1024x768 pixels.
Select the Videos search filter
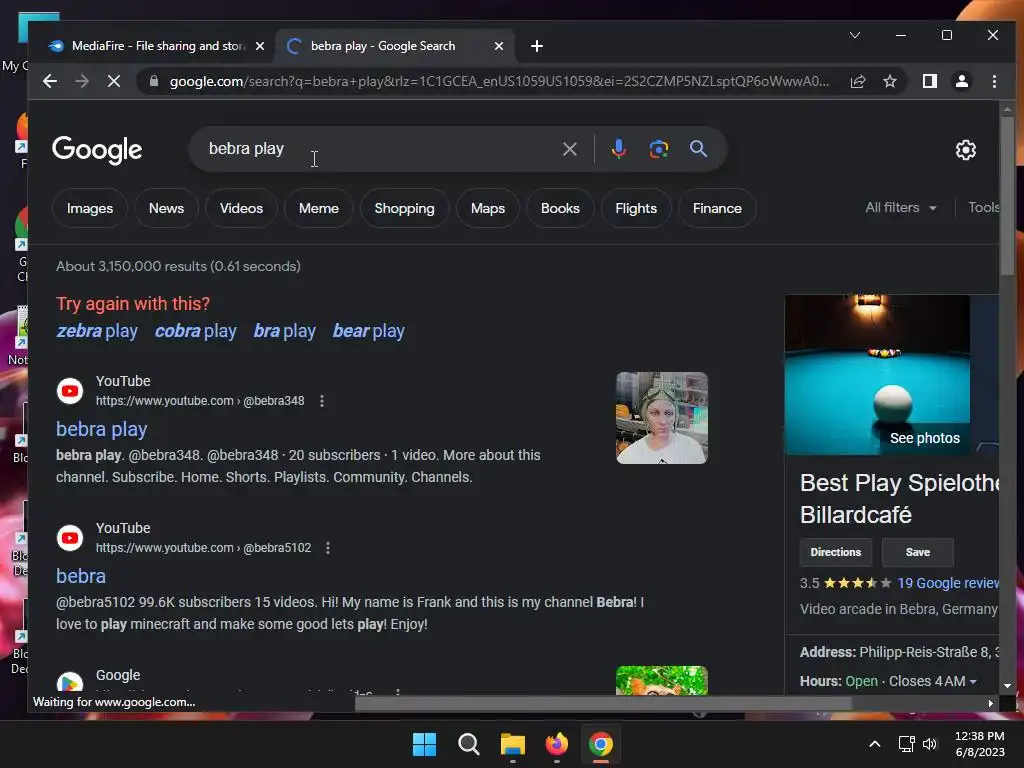[241, 208]
